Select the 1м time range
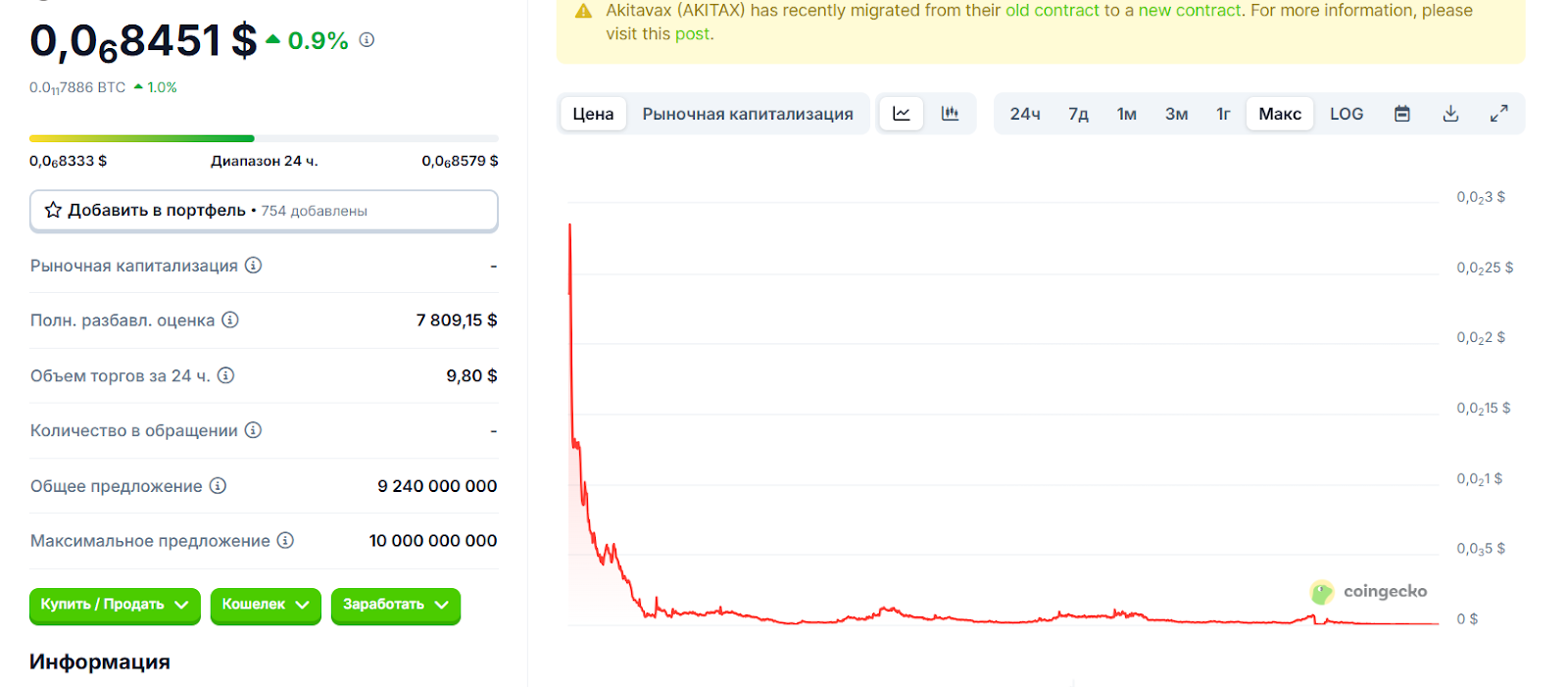 [1127, 114]
